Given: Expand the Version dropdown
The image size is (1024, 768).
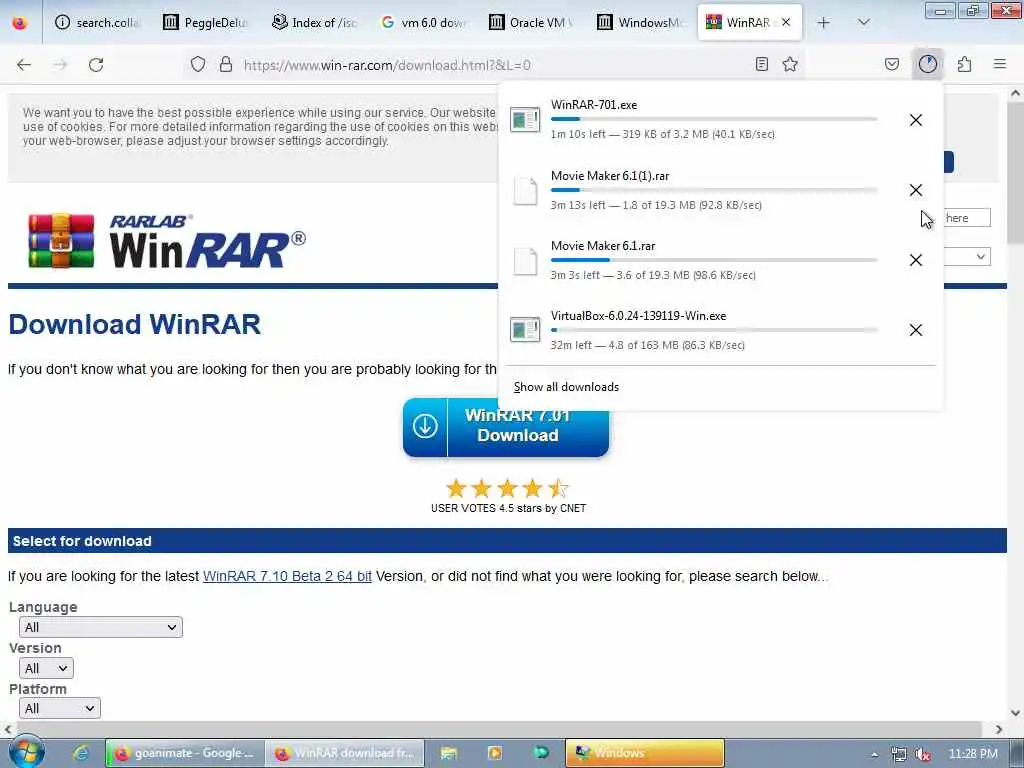Looking at the screenshot, I should (46, 668).
